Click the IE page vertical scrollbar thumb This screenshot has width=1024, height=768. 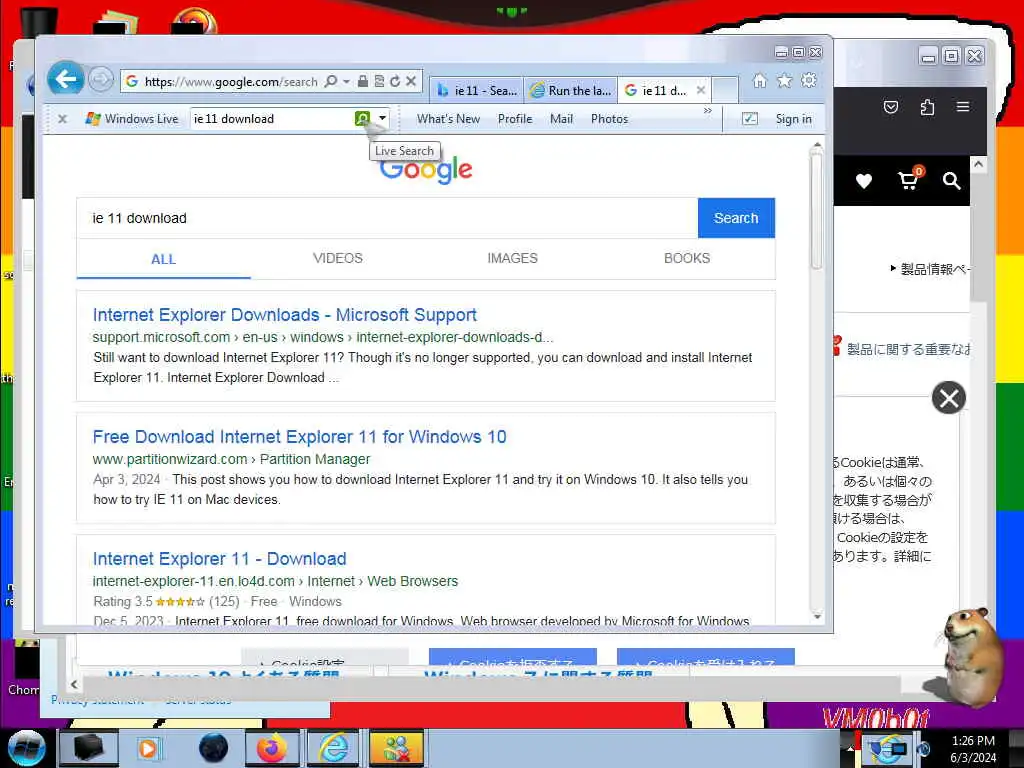coord(816,210)
